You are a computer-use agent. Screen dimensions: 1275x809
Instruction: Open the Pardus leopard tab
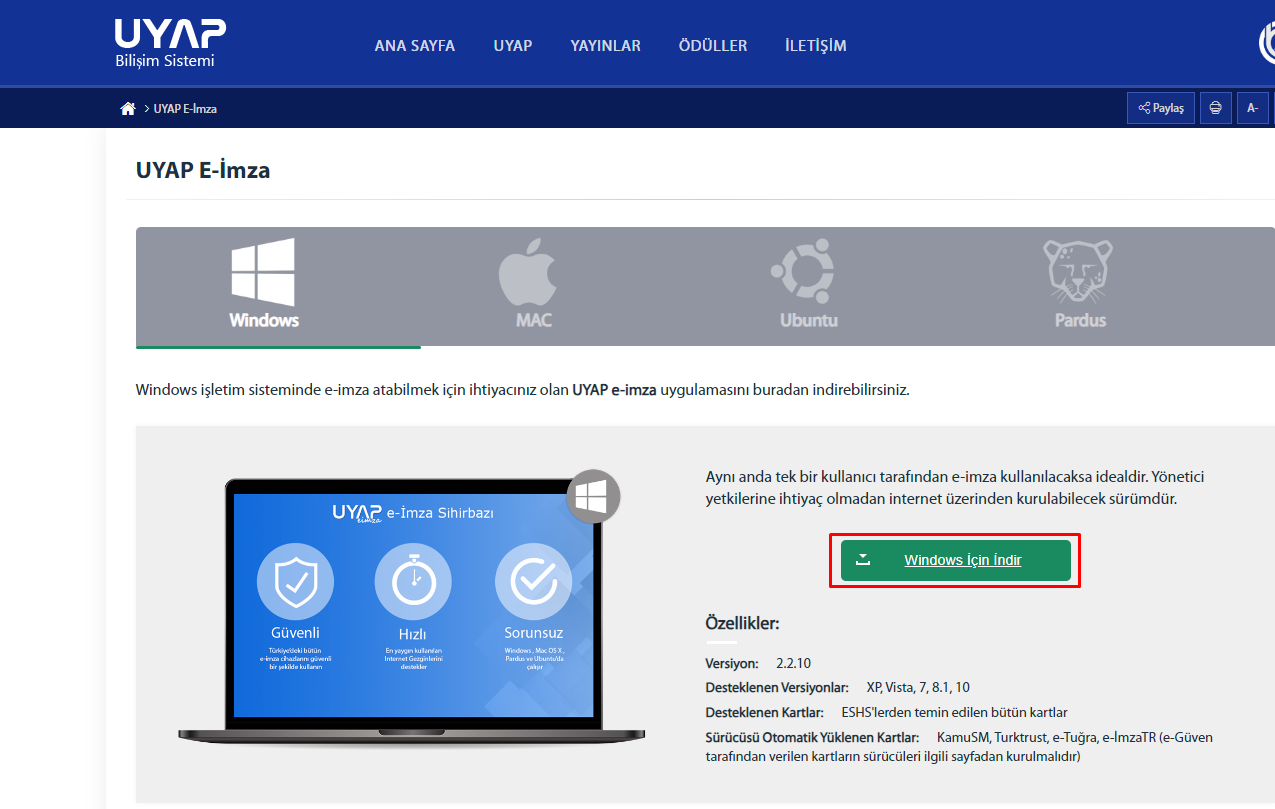click(1080, 285)
